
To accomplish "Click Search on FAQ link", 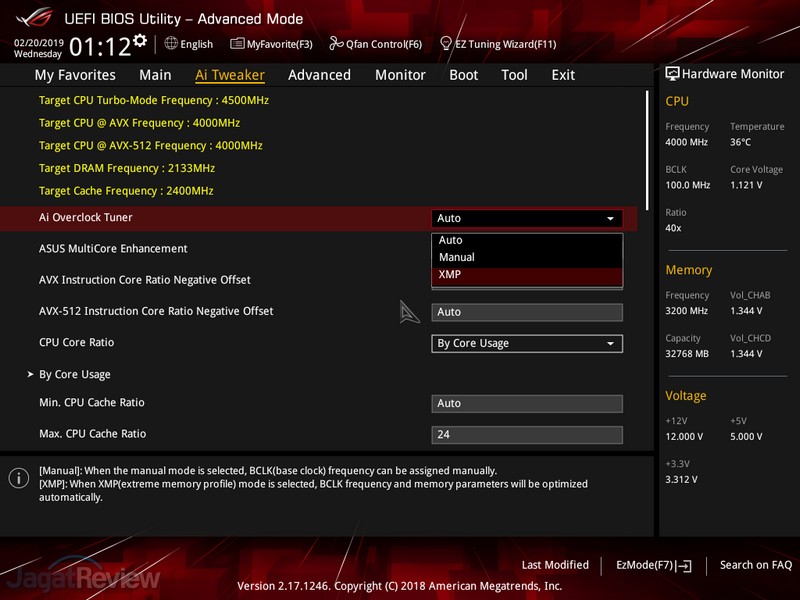I will coord(757,565).
